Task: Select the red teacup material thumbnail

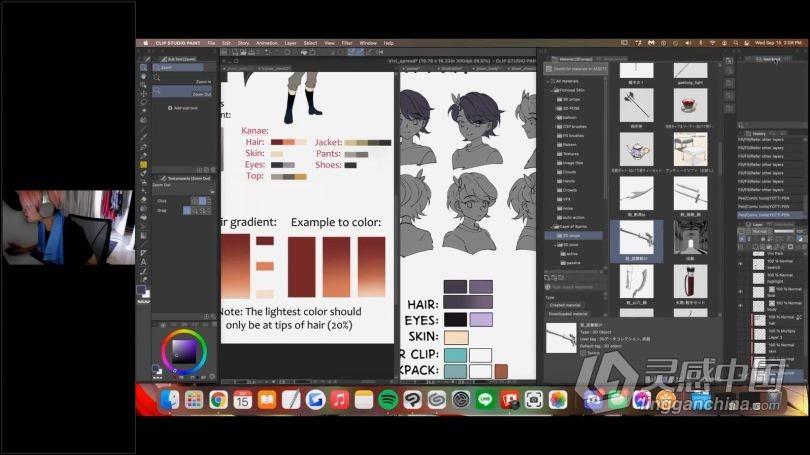Action: (x=690, y=105)
